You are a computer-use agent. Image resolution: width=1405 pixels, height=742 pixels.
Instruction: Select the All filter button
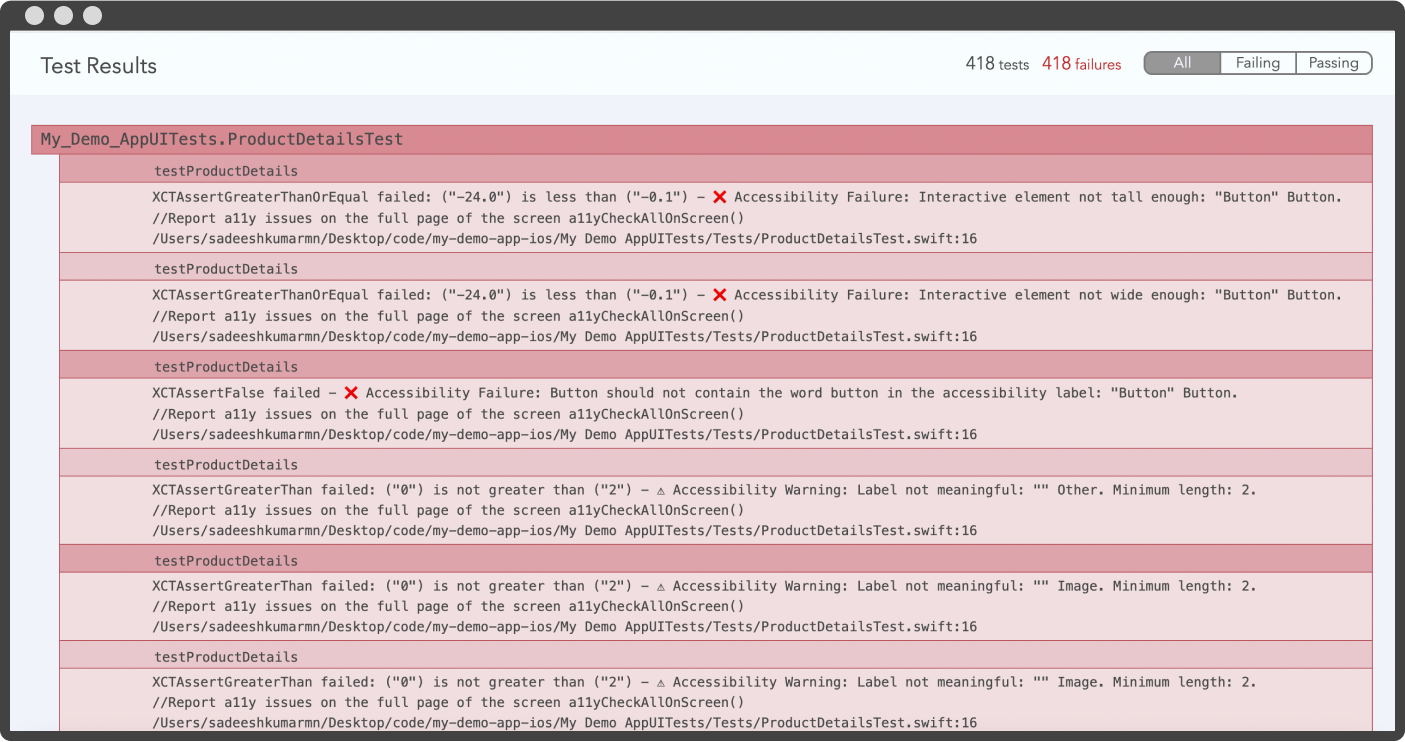coord(1182,62)
